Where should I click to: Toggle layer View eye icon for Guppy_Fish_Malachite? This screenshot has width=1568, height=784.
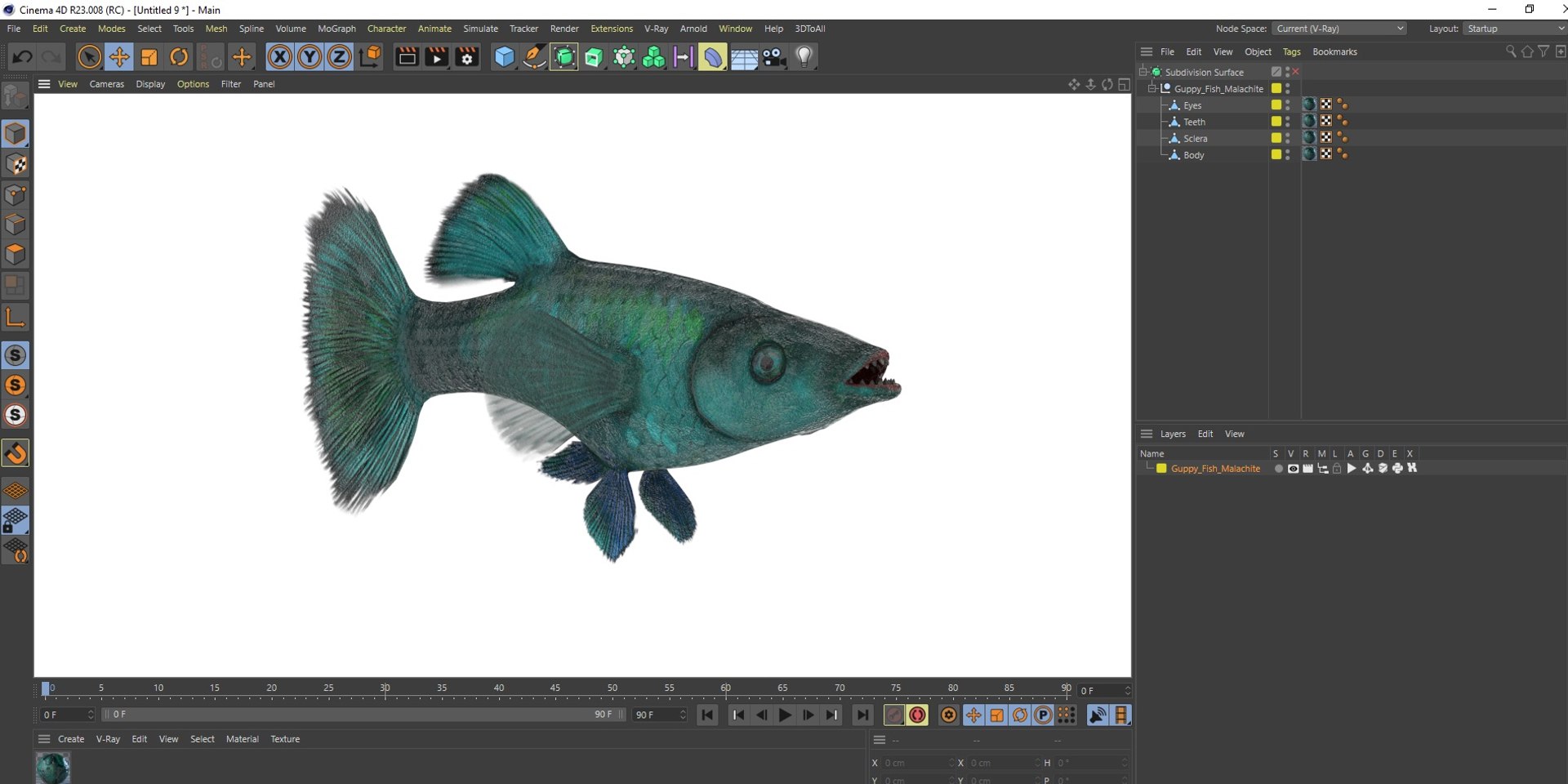click(1293, 469)
